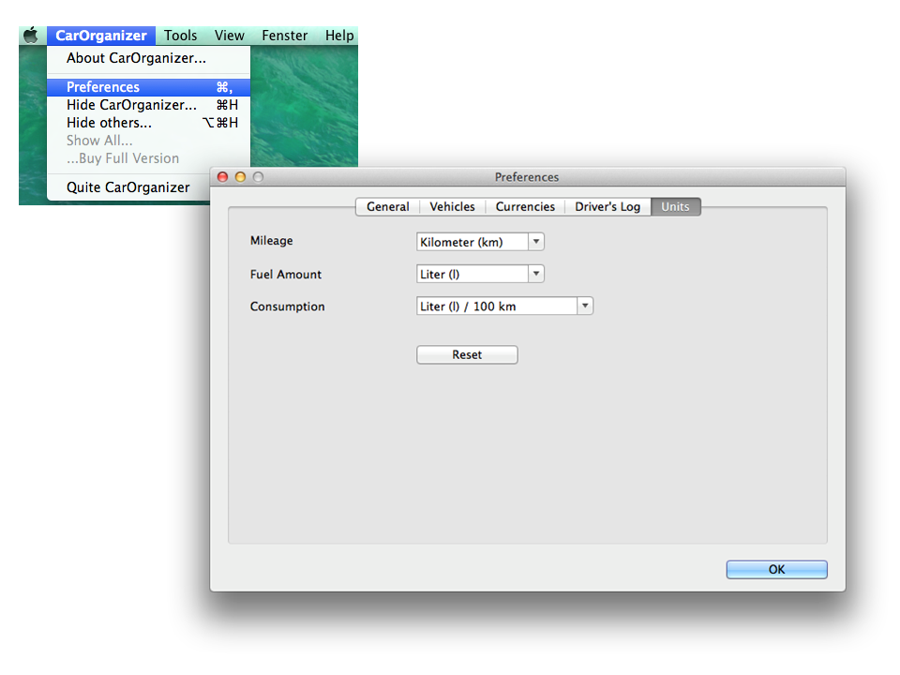The height and width of the screenshot is (675, 900).
Task: Open the Apple logo menu
Action: pos(31,35)
